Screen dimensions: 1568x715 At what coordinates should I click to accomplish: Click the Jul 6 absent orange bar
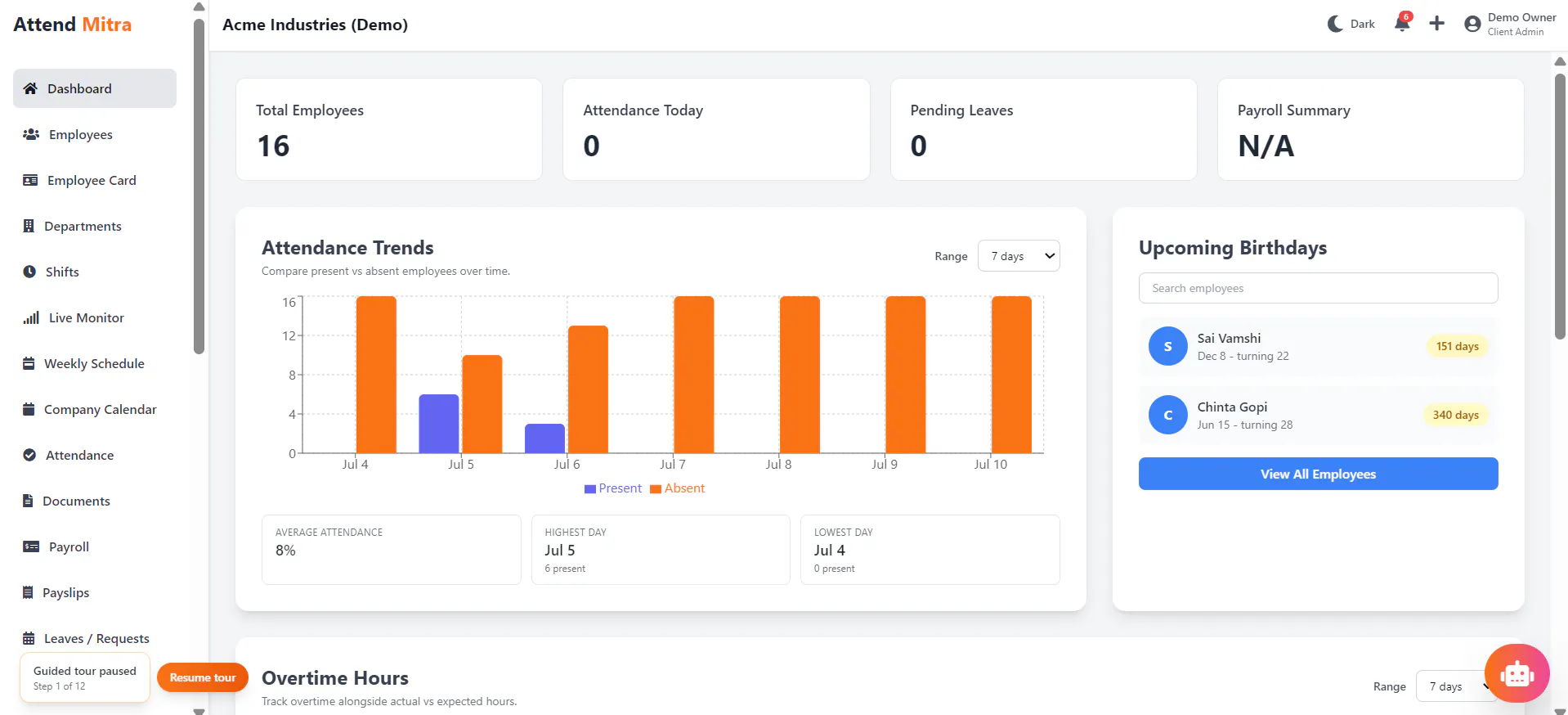coord(588,389)
